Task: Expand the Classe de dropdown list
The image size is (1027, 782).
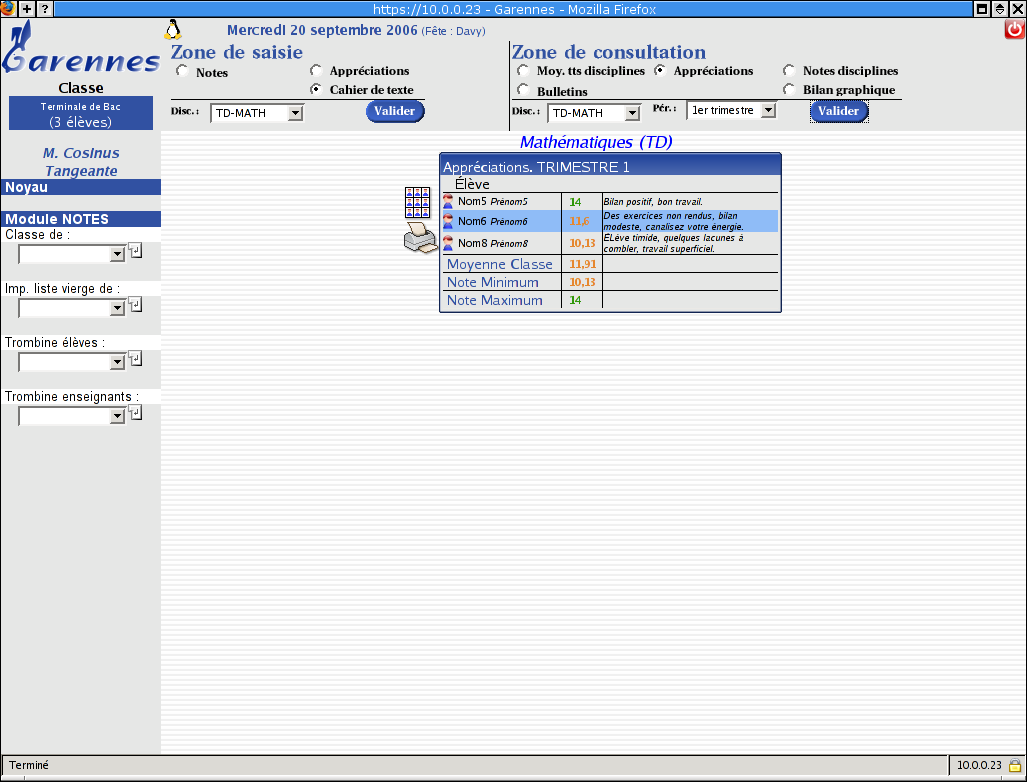Action: tap(117, 254)
